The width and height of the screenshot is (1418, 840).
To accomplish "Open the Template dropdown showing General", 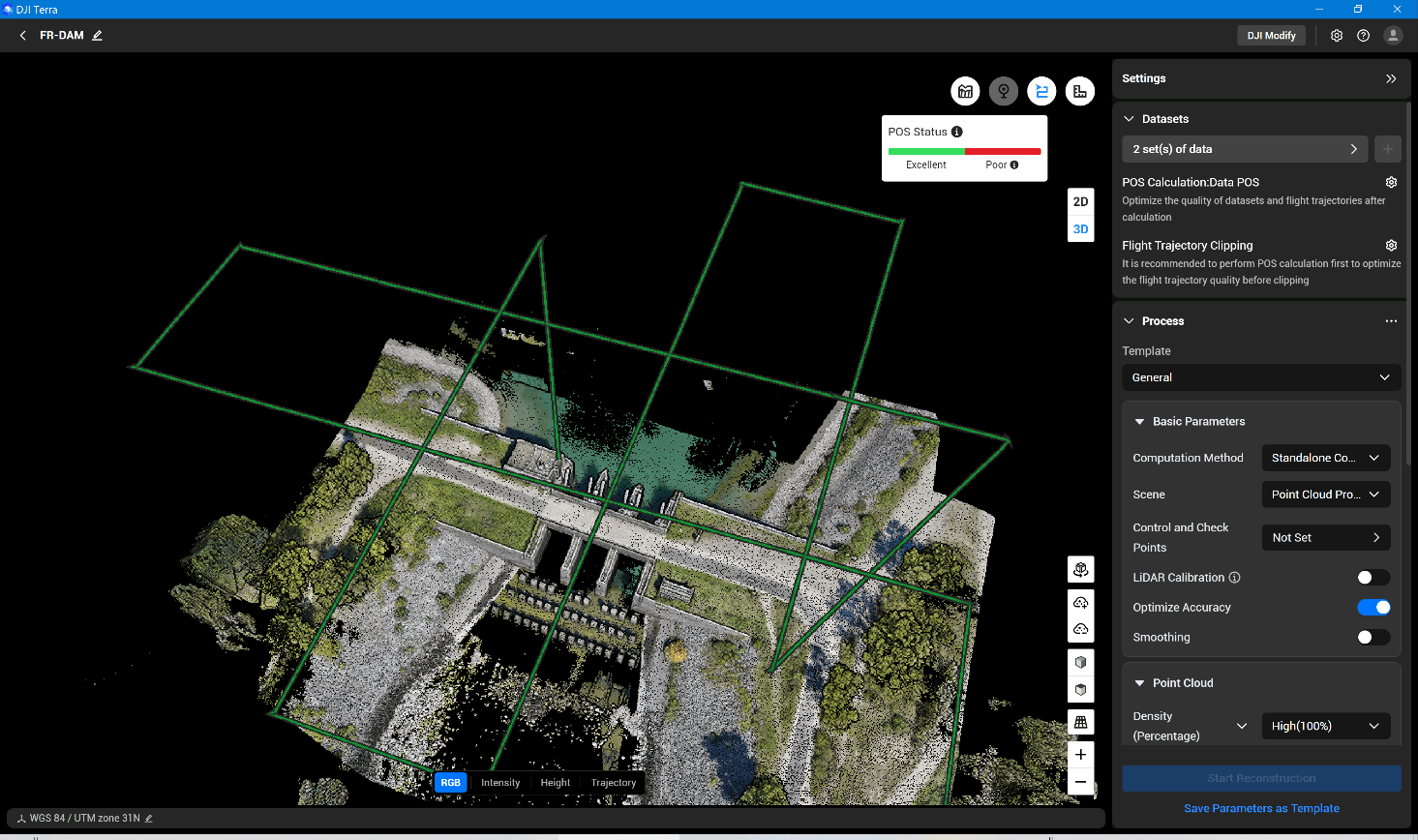I will coord(1260,377).
